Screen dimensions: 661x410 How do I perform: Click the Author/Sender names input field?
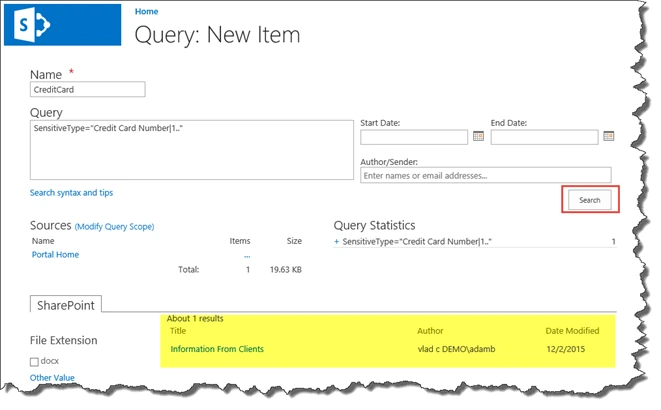tap(486, 175)
